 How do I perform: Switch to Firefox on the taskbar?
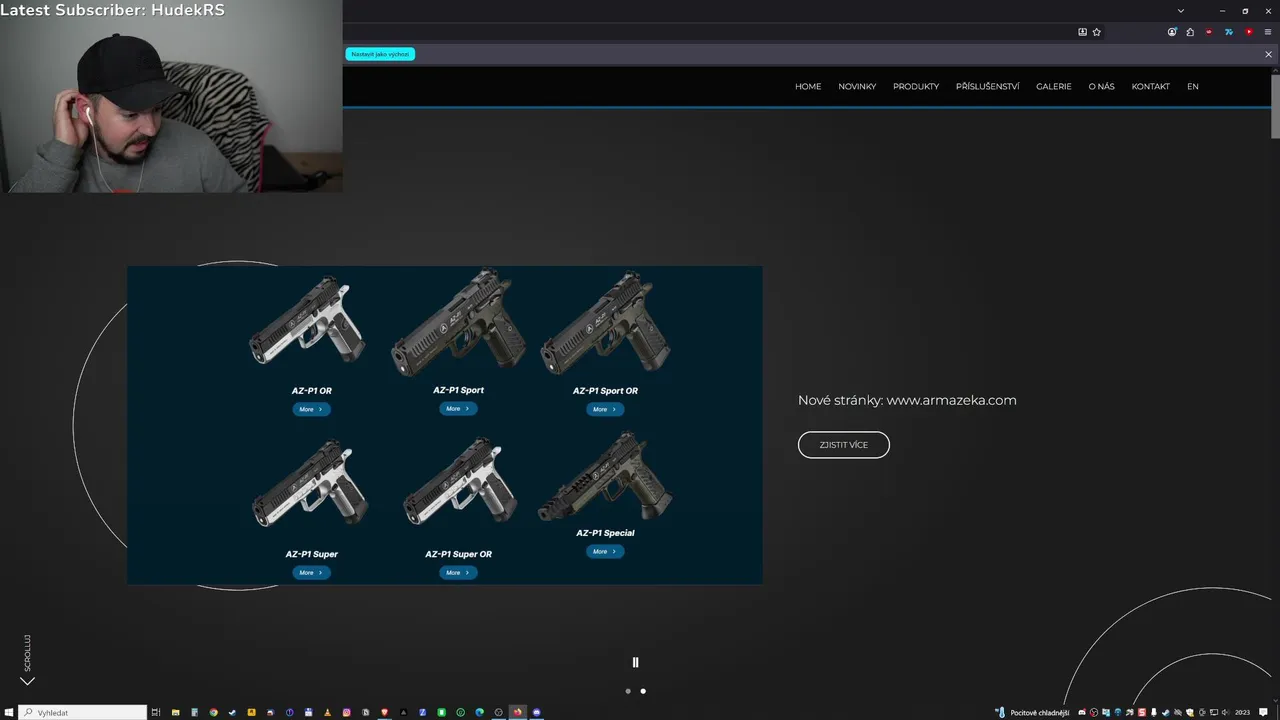(517, 712)
